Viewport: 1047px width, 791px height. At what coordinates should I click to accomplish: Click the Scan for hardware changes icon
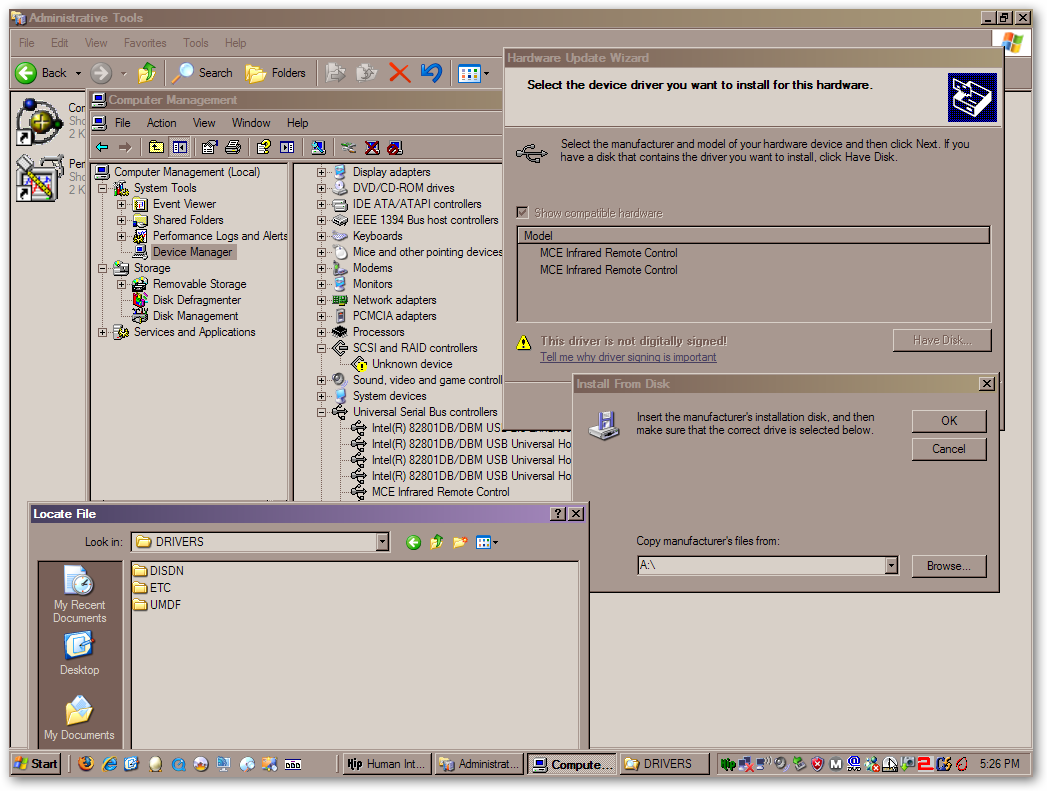click(x=318, y=148)
